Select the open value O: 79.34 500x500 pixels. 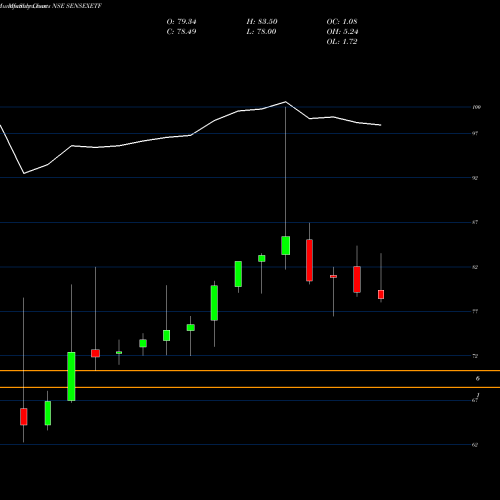tap(181, 22)
